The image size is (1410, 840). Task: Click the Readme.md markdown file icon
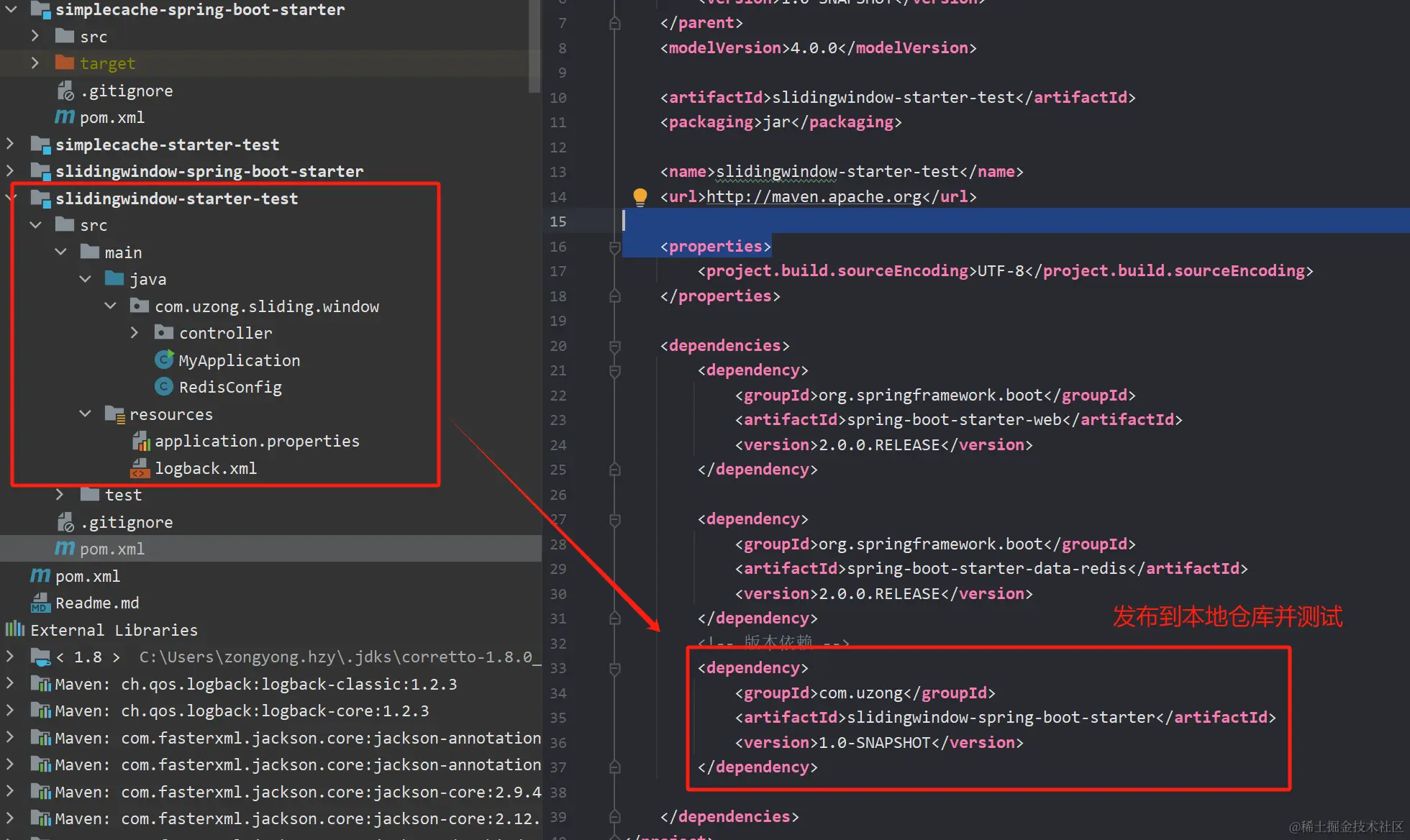coord(40,603)
